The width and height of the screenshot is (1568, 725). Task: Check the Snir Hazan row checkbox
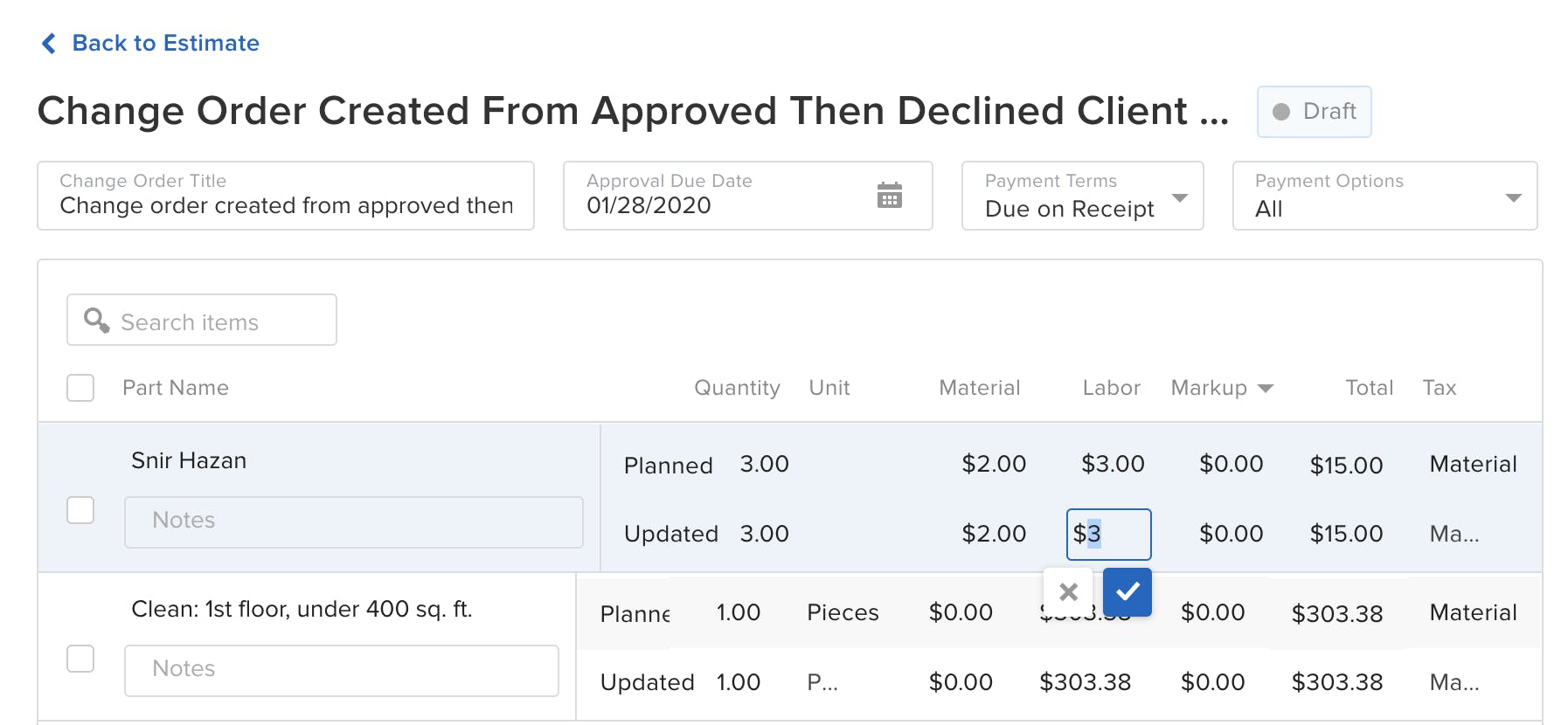80,510
